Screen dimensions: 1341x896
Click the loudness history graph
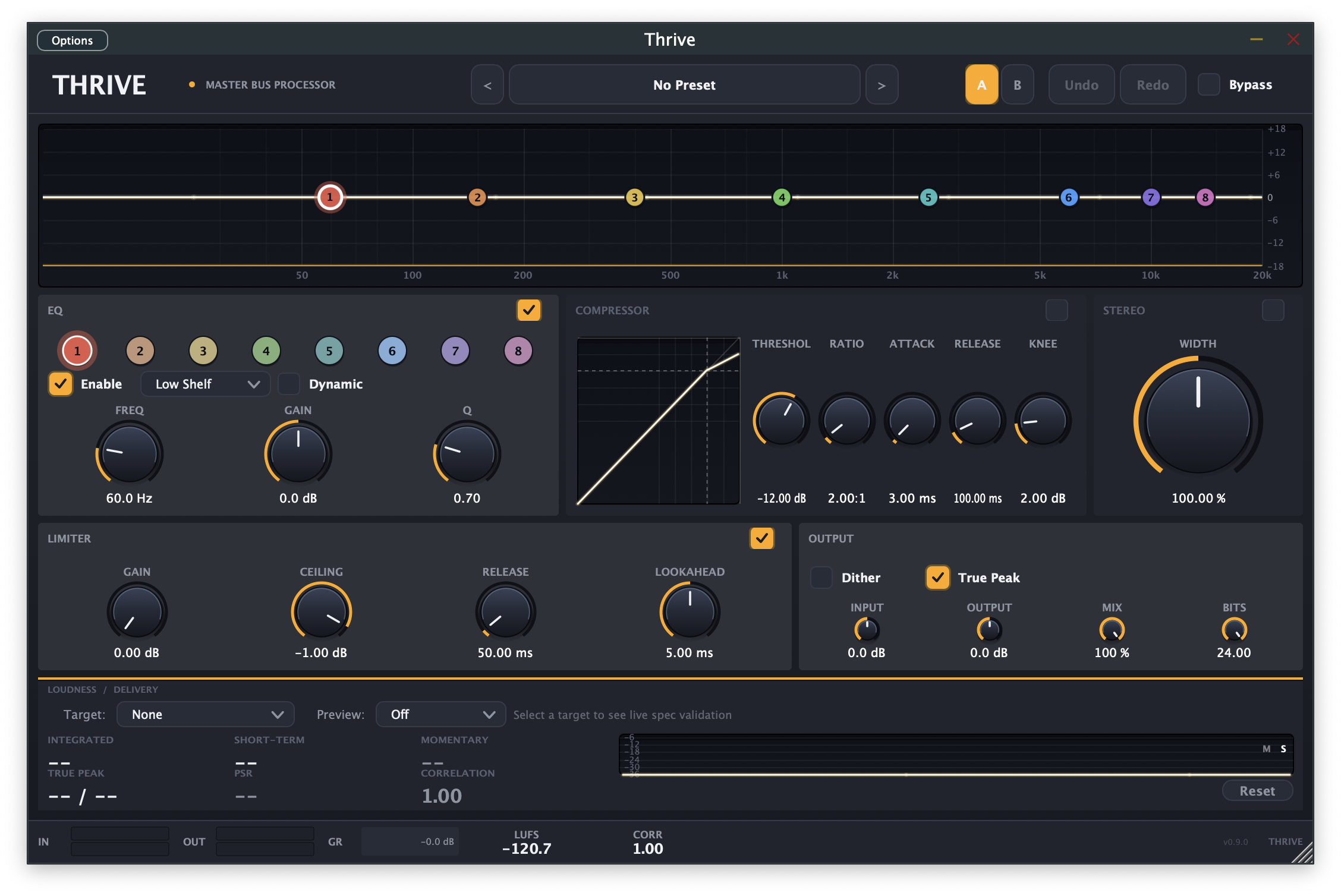click(956, 755)
